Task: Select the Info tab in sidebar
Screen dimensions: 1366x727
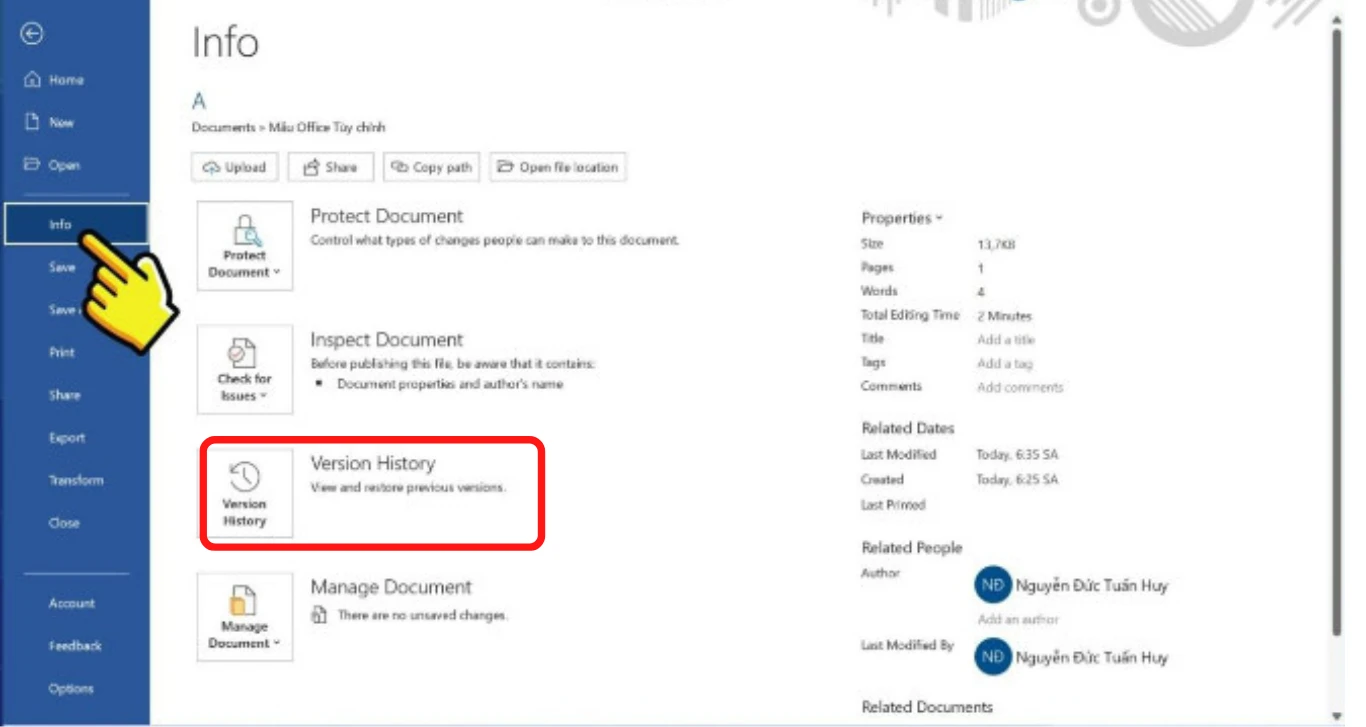Action: pyautogui.click(x=76, y=224)
